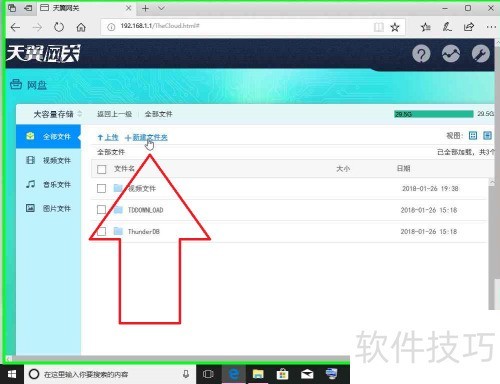Open Task View on the taskbar
This screenshot has height=384, width=500.
click(208, 374)
